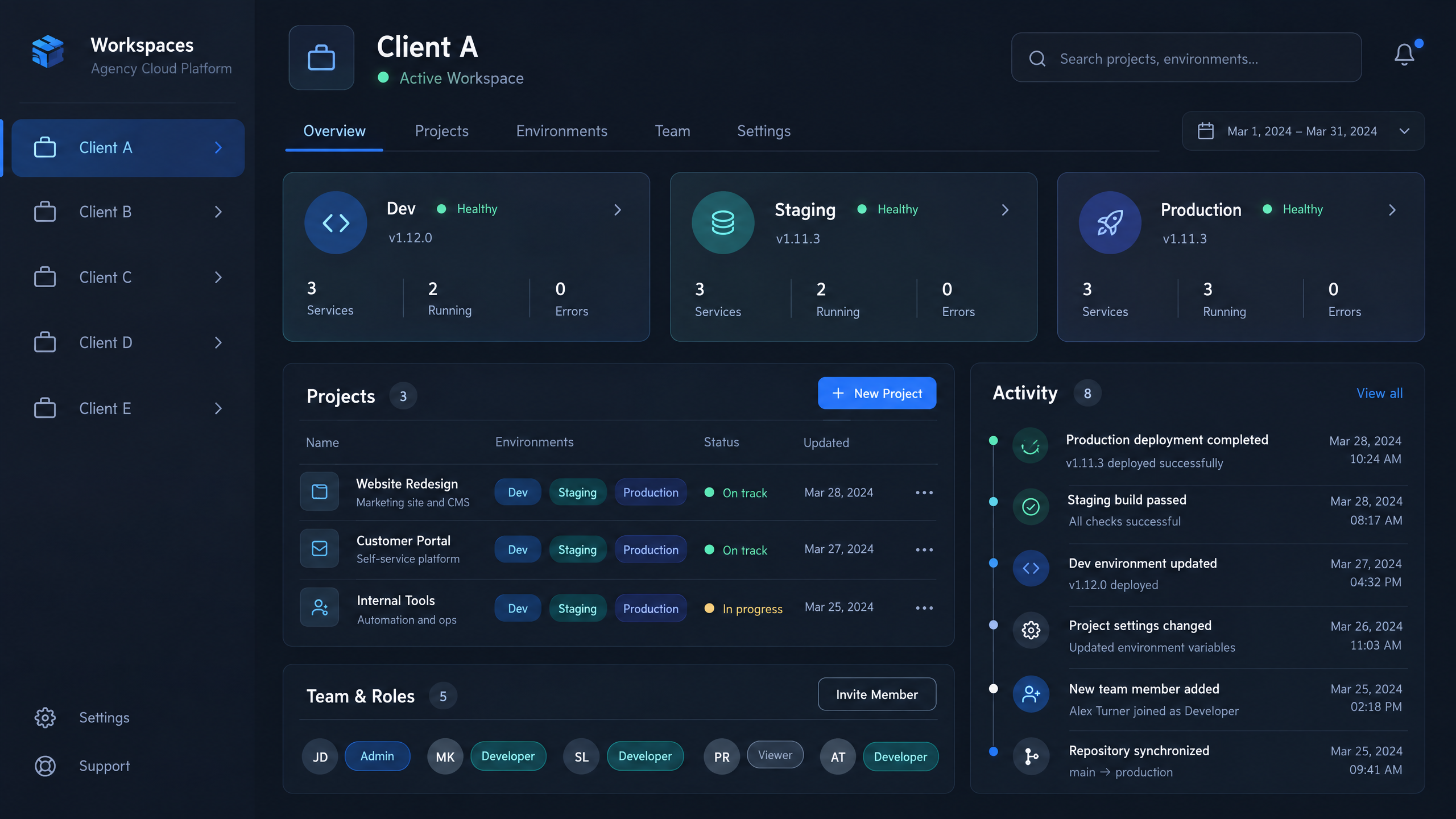The image size is (1456, 819).
Task: Click Production tag on Internal Tools row
Action: [x=651, y=609]
